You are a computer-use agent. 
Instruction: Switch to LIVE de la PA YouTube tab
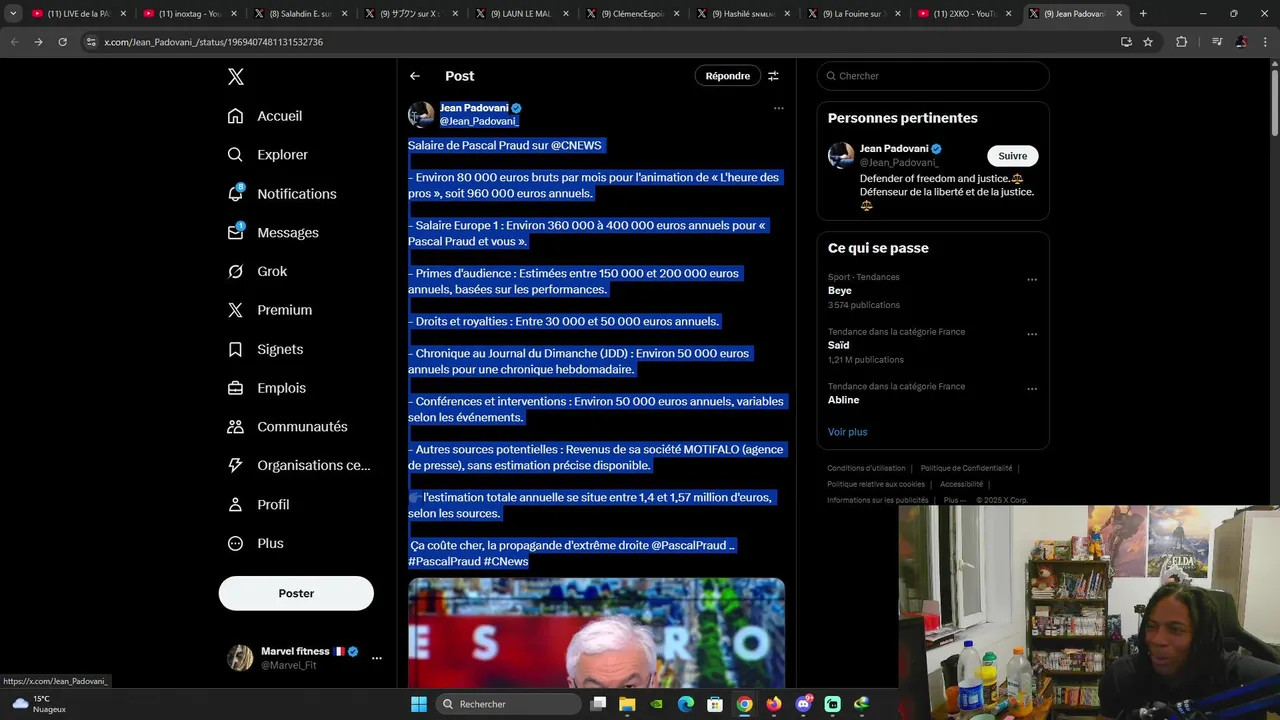pos(78,14)
